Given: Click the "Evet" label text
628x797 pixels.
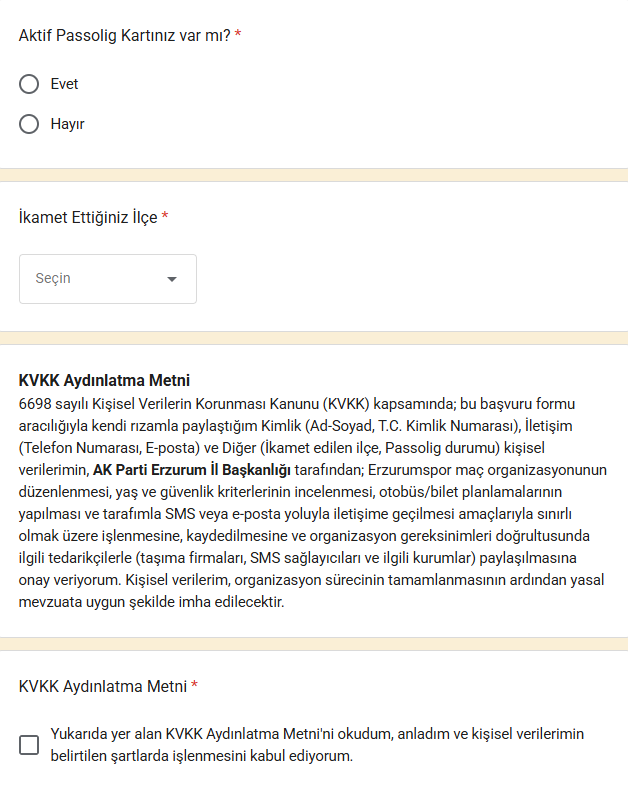Looking at the screenshot, I should [x=64, y=84].
